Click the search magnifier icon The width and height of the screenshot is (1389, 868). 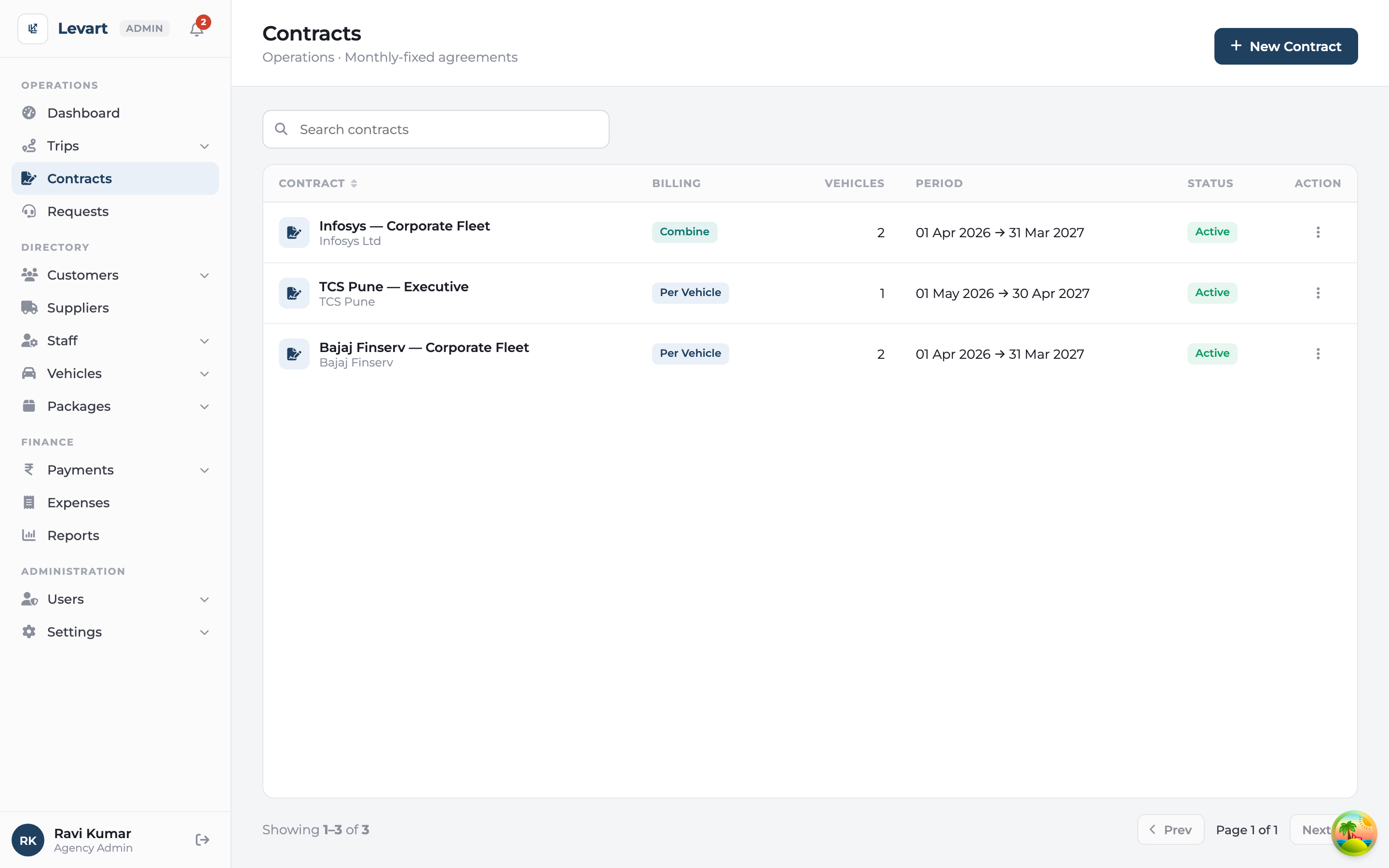[281, 129]
